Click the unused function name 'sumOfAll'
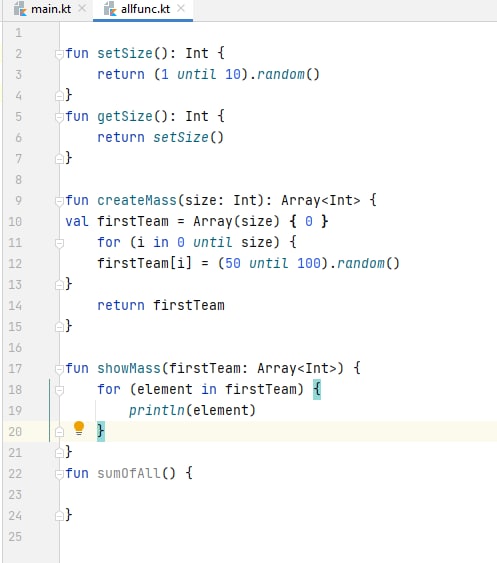The height and width of the screenshot is (563, 497). point(129,474)
